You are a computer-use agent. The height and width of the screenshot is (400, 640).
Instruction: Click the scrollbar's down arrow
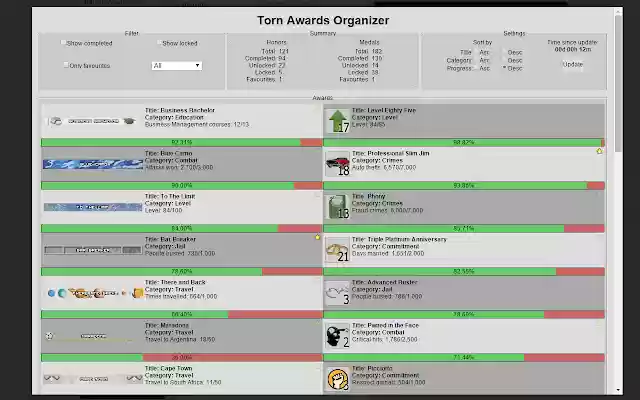[x=618, y=390]
